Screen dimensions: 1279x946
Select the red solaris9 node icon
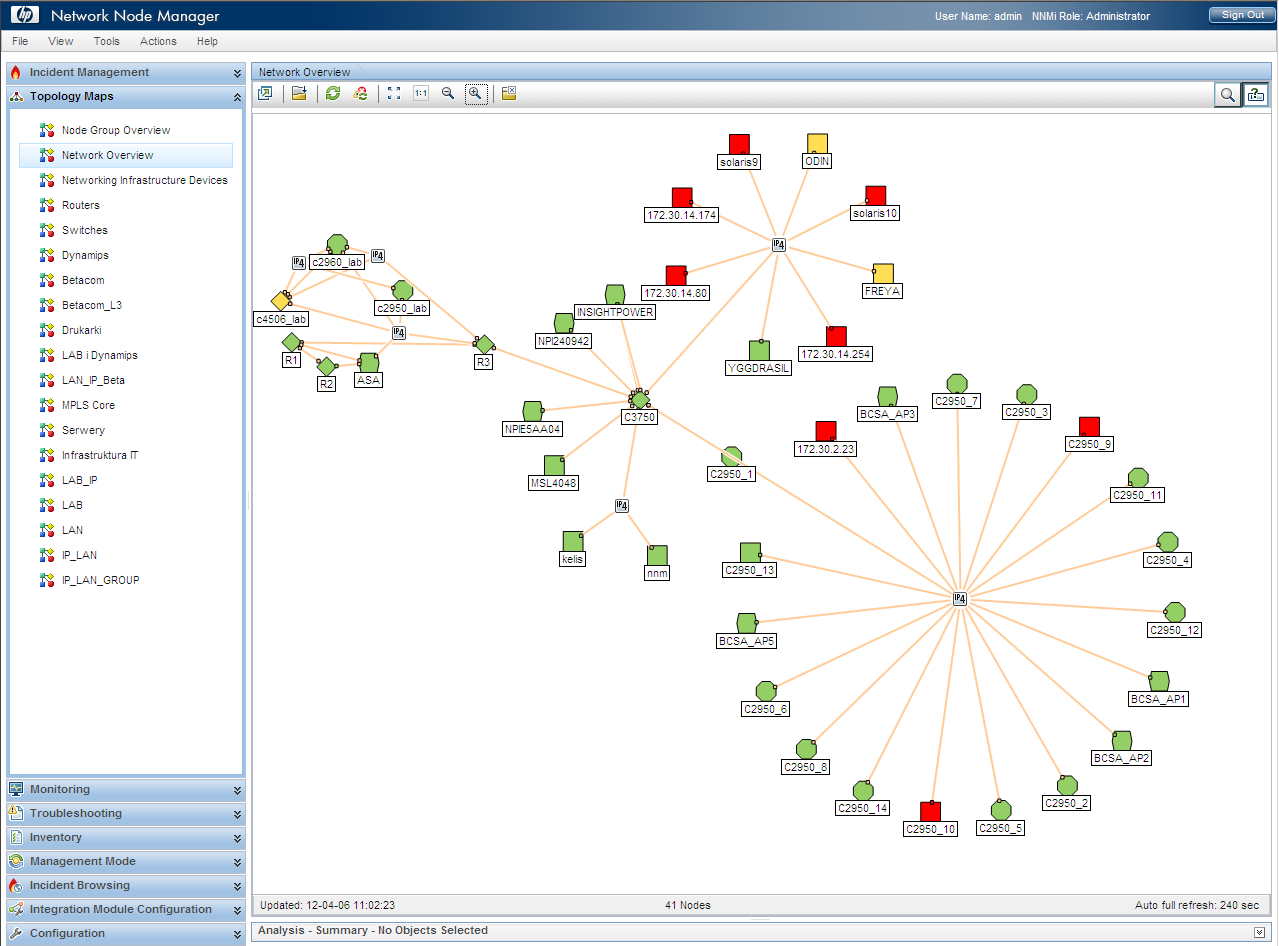click(x=739, y=144)
